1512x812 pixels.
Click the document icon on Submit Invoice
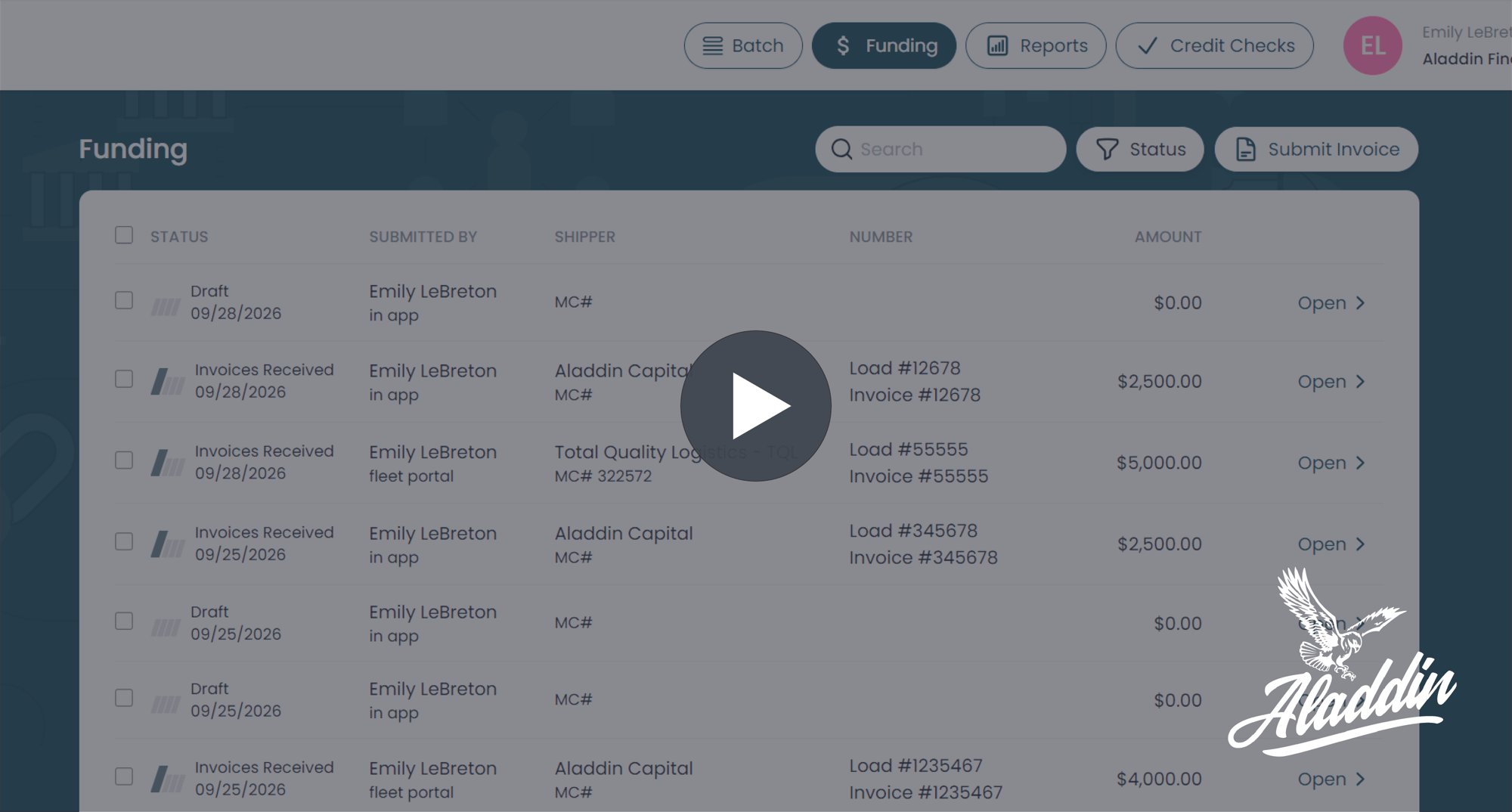[1246, 149]
